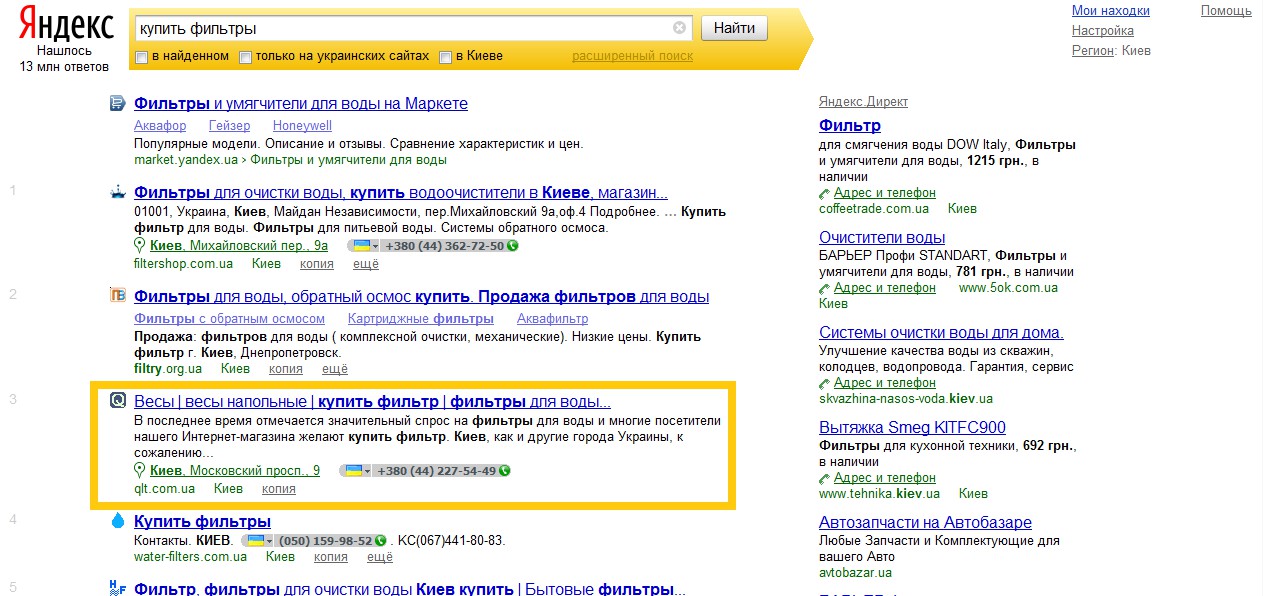Viewport: 1263px width, 596px height.
Task: Click the Market favicon beside Фильтры и умягчители
Action: click(117, 102)
